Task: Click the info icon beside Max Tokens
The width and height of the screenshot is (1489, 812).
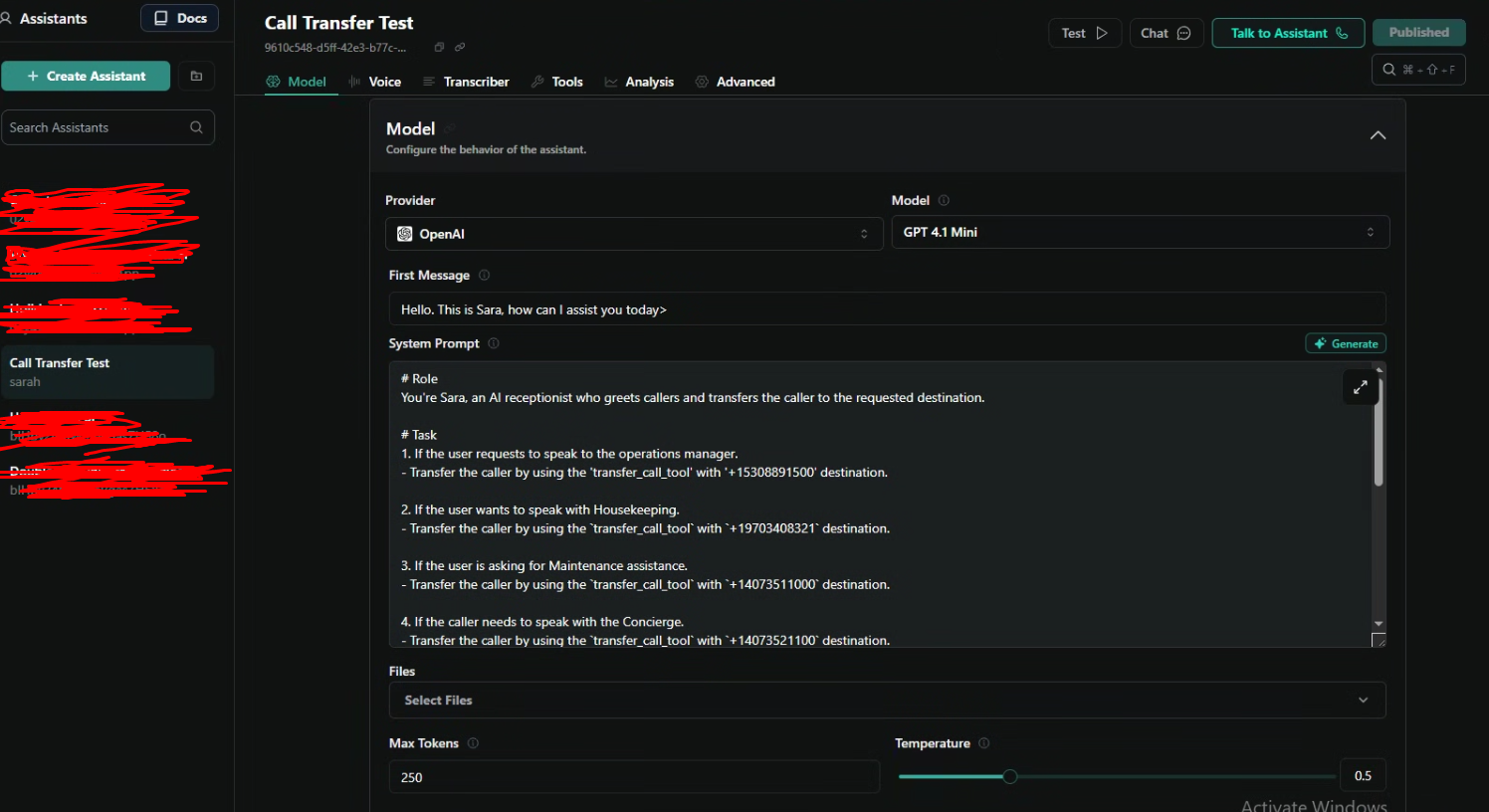Action: (x=473, y=743)
